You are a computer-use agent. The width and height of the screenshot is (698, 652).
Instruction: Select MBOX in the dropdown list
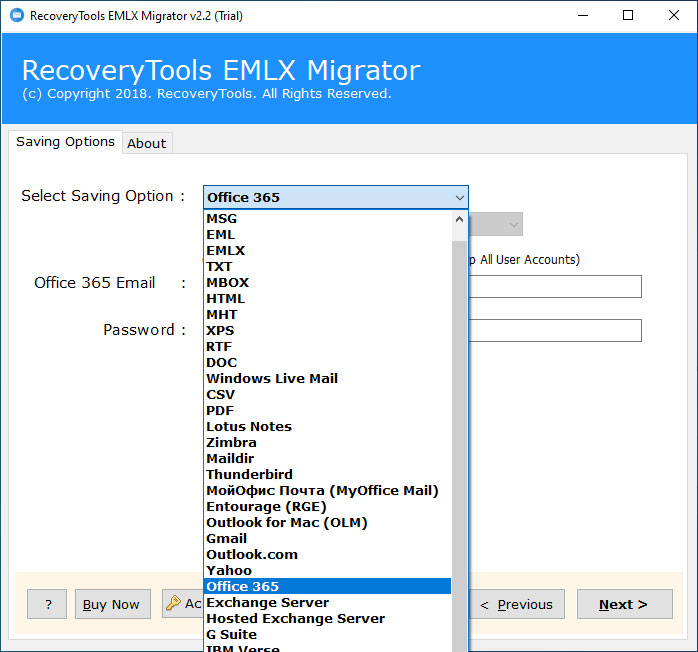pyautogui.click(x=327, y=283)
